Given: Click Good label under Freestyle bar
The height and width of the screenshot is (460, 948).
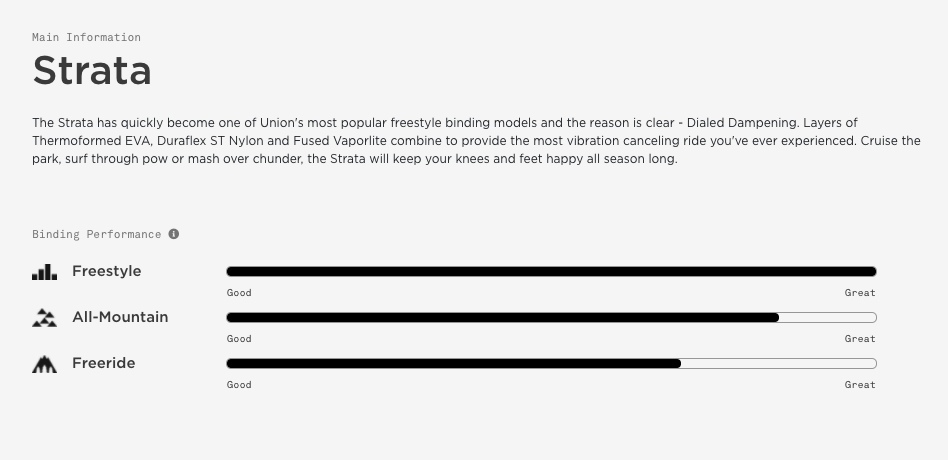Looking at the screenshot, I should point(239,293).
